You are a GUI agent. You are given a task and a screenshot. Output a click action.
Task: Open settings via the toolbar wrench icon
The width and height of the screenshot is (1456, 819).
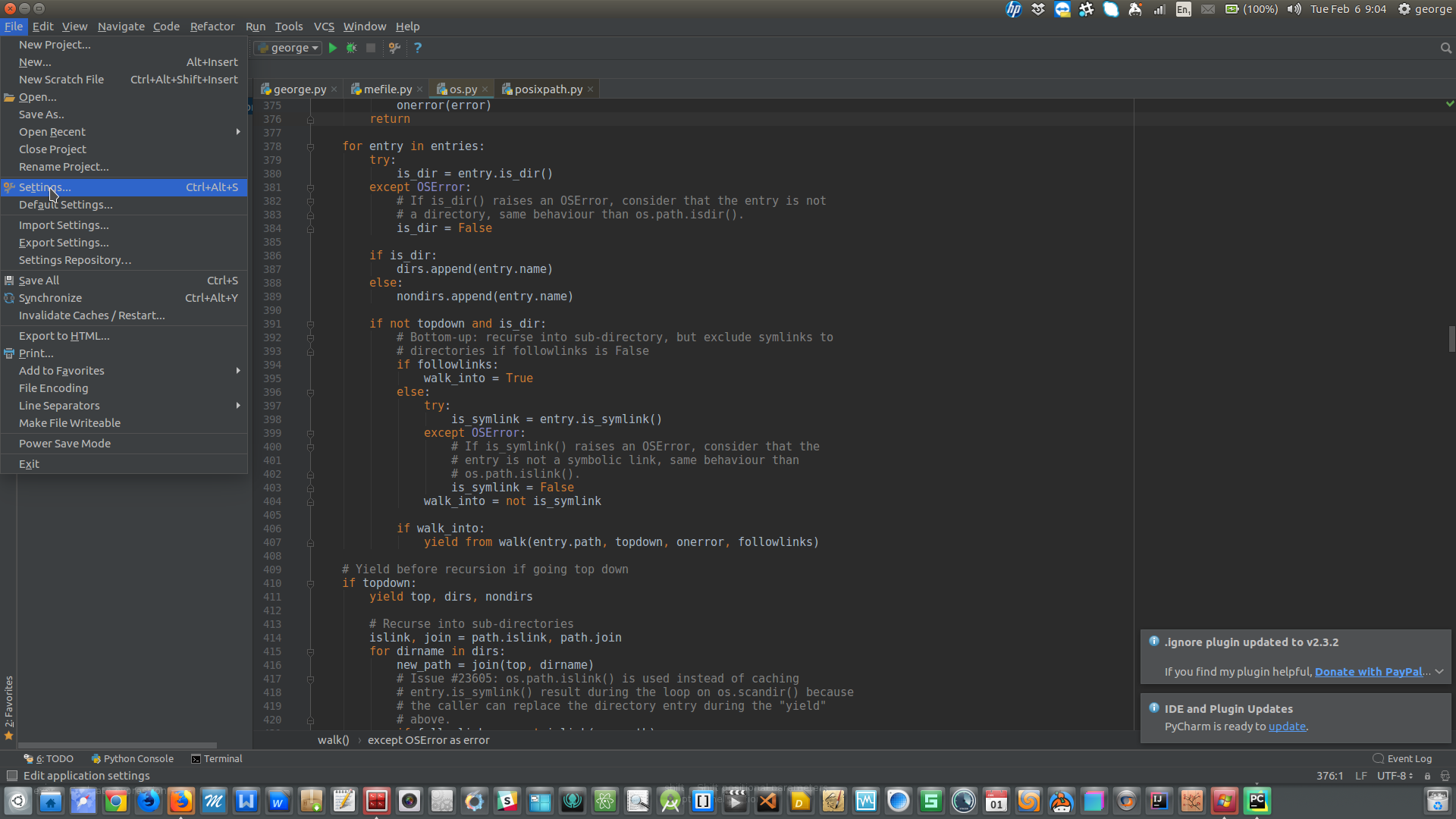click(394, 47)
